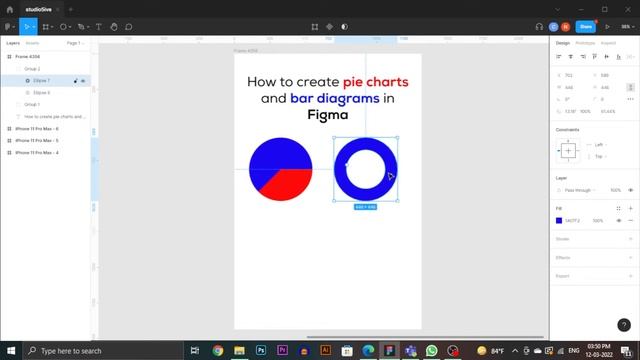
Task: Select the Hand tool
Action: 114,27
